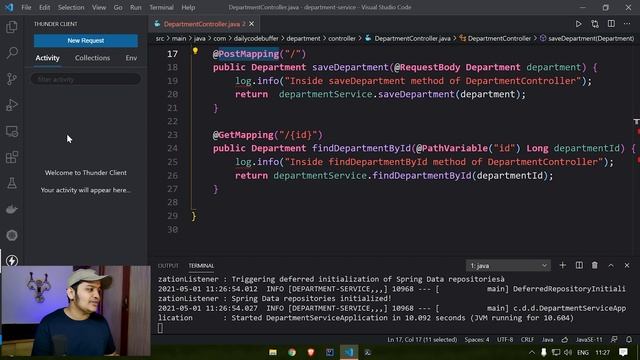Maximize the terminal panel with chevron up
This screenshot has width=640, height=360.
pos(611,265)
